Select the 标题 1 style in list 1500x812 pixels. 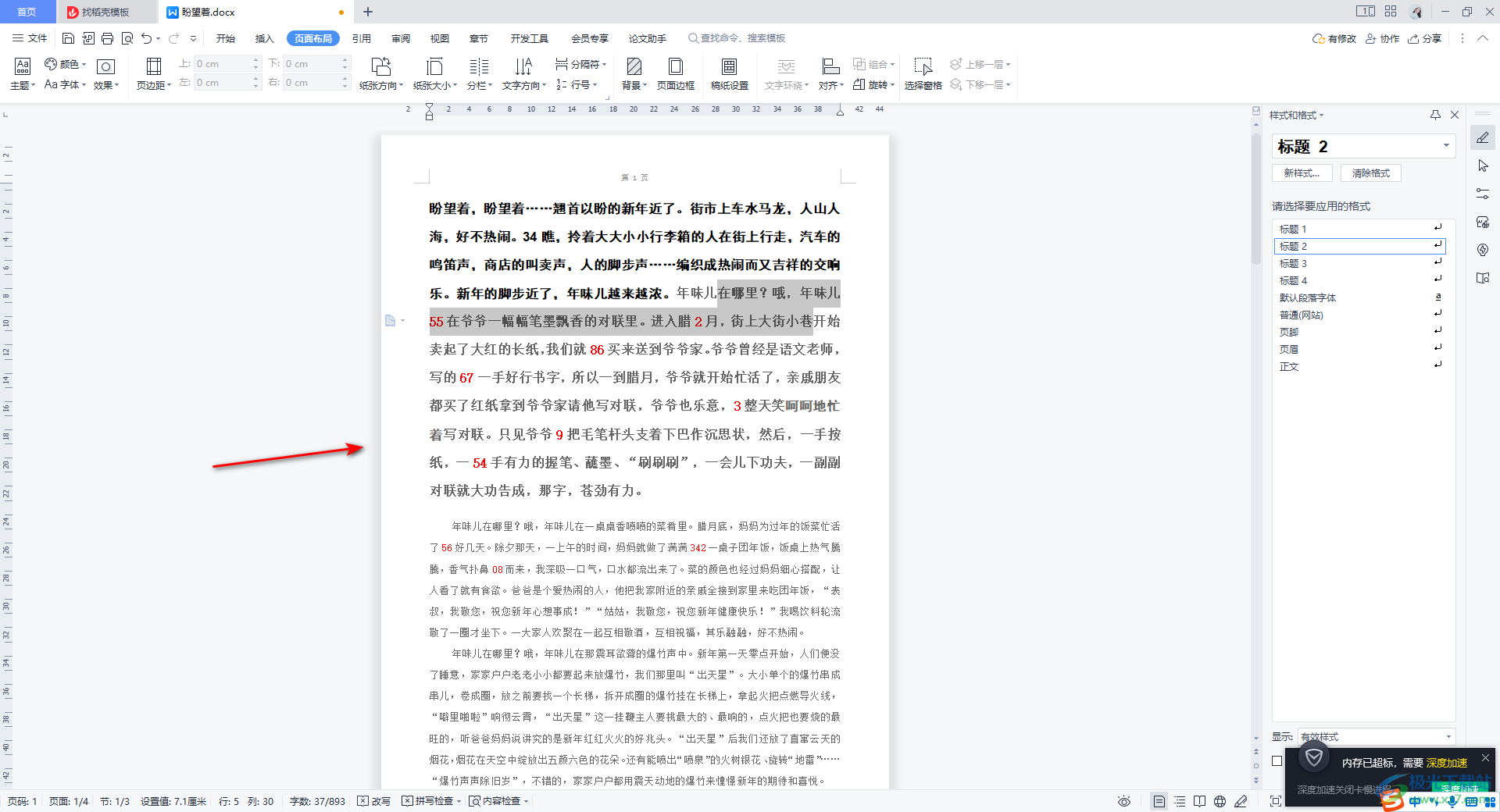point(1359,229)
